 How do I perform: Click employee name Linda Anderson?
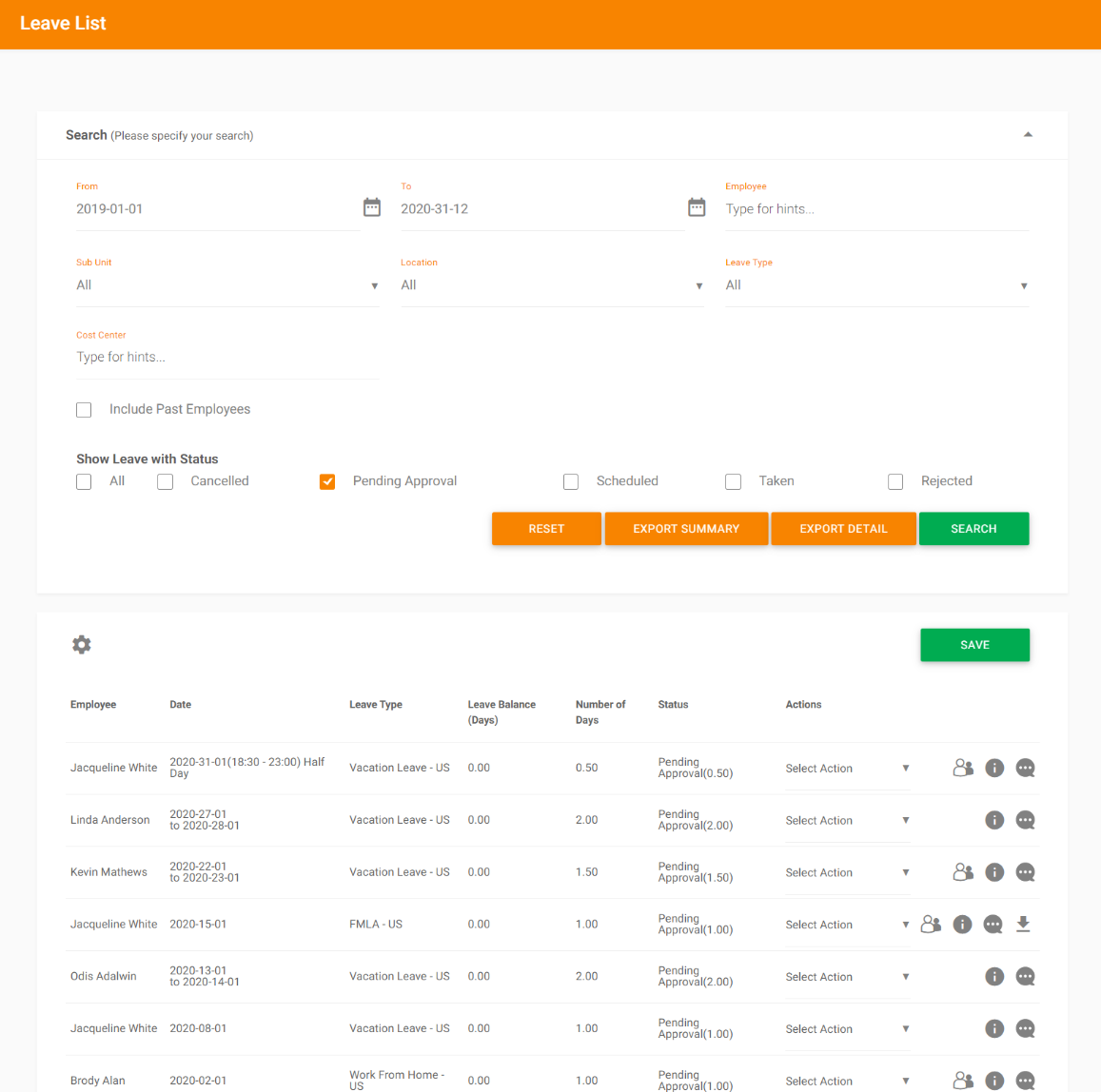(110, 820)
